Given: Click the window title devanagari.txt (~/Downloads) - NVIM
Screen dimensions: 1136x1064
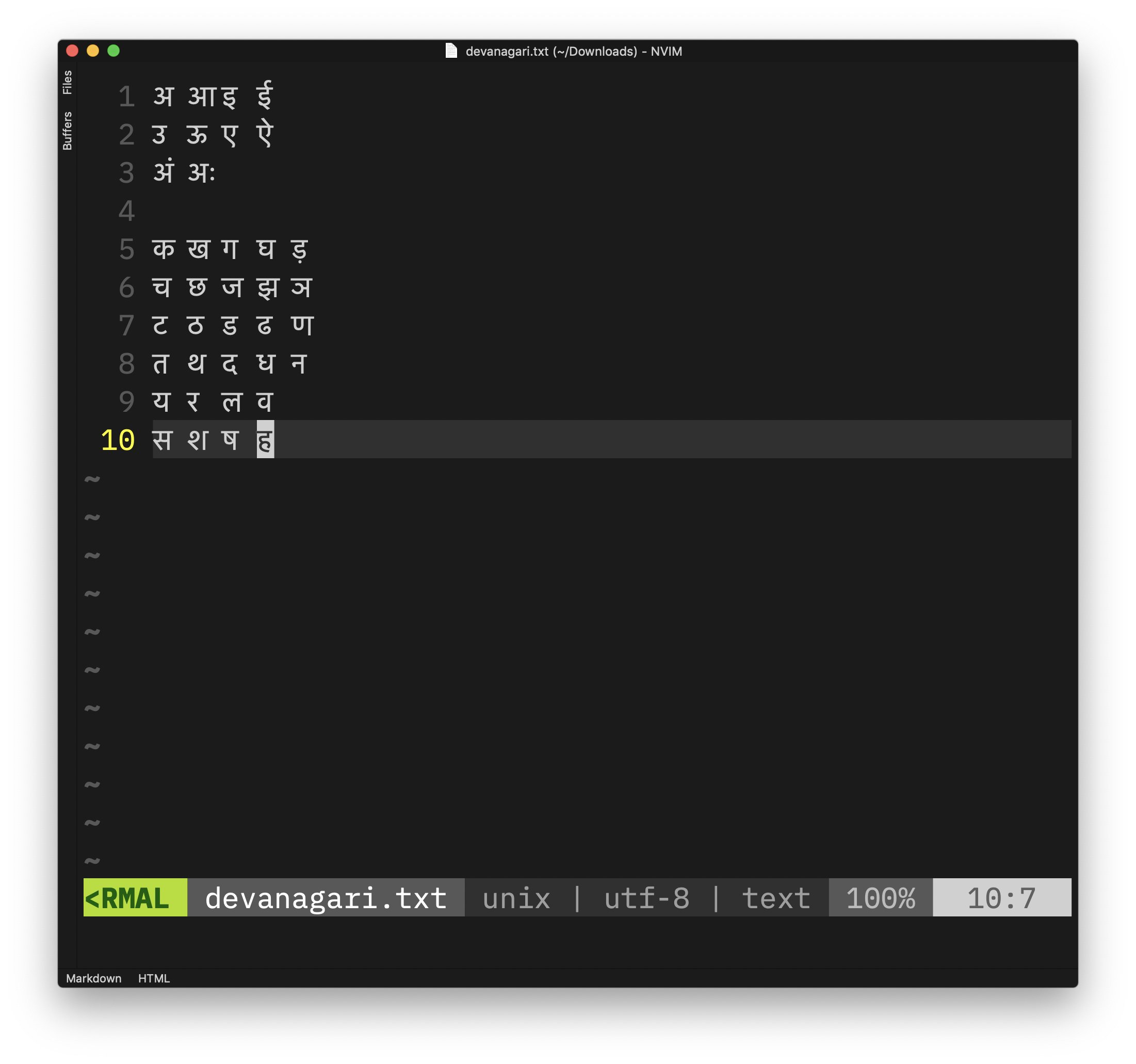Looking at the screenshot, I should [x=574, y=52].
